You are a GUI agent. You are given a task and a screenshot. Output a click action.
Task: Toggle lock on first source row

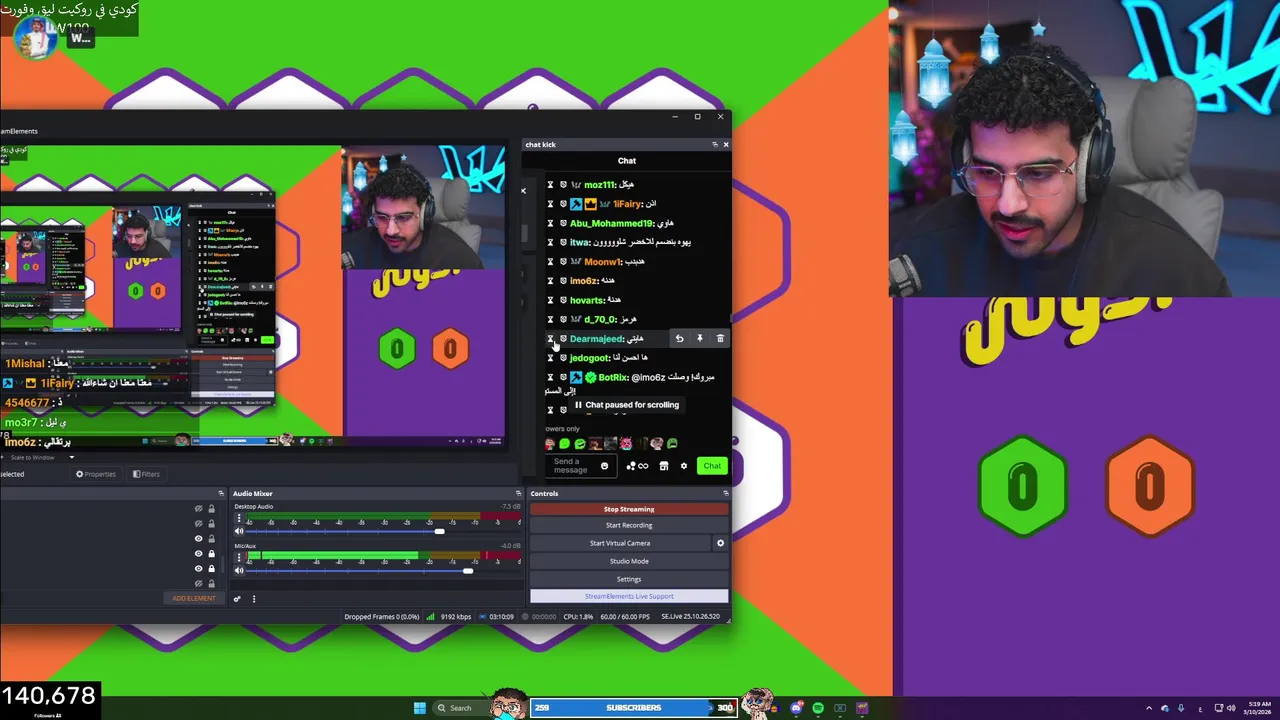tap(211, 509)
